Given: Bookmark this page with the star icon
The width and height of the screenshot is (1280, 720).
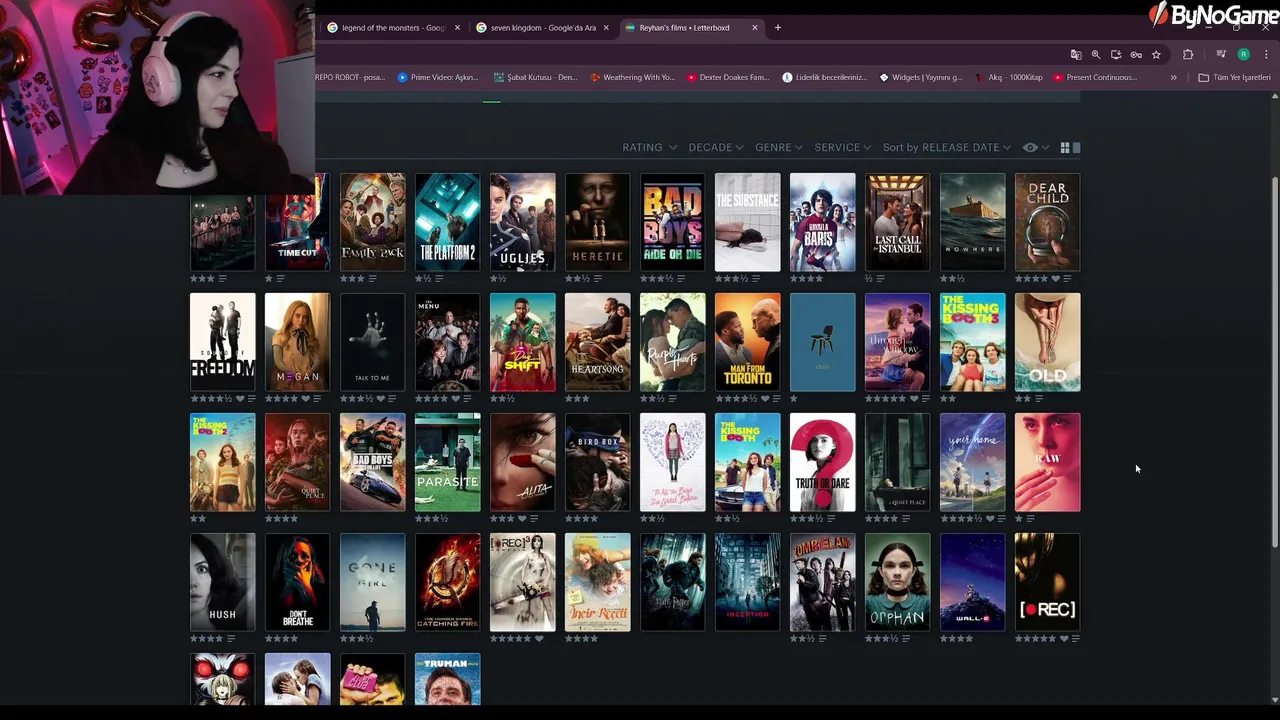Looking at the screenshot, I should click(1156, 55).
